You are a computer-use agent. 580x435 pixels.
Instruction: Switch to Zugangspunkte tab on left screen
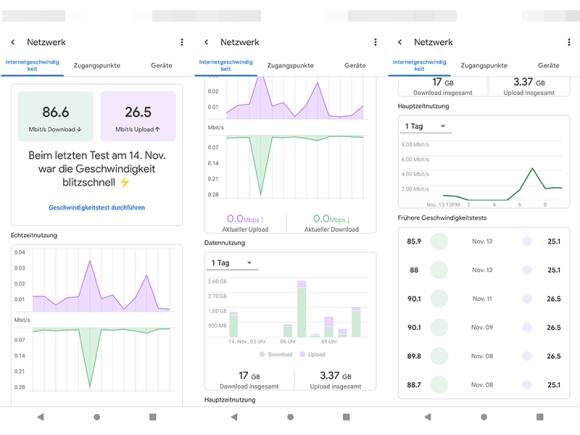pos(97,65)
